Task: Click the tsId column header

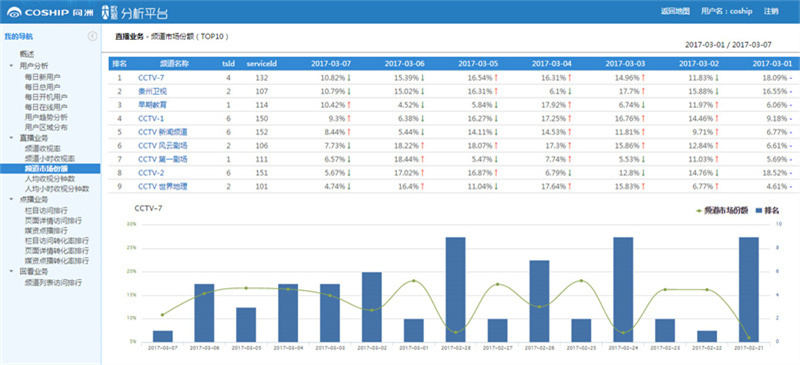Action: tap(228, 64)
